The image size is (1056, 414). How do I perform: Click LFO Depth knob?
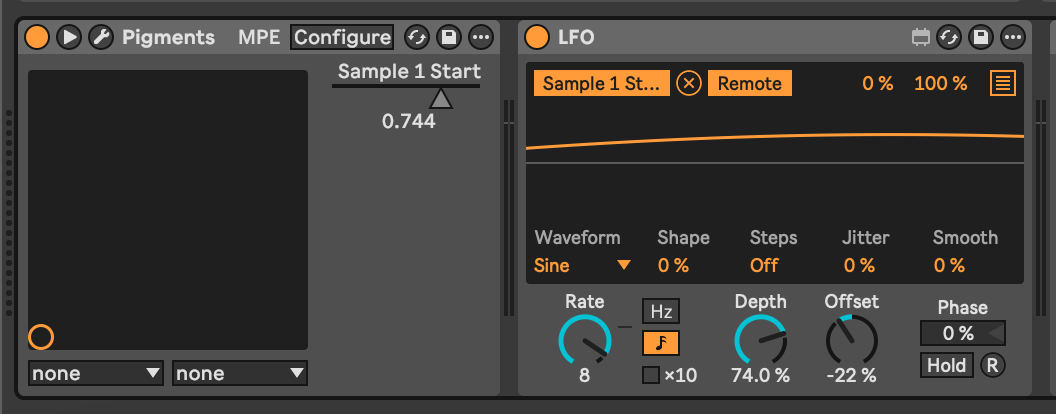[760, 340]
